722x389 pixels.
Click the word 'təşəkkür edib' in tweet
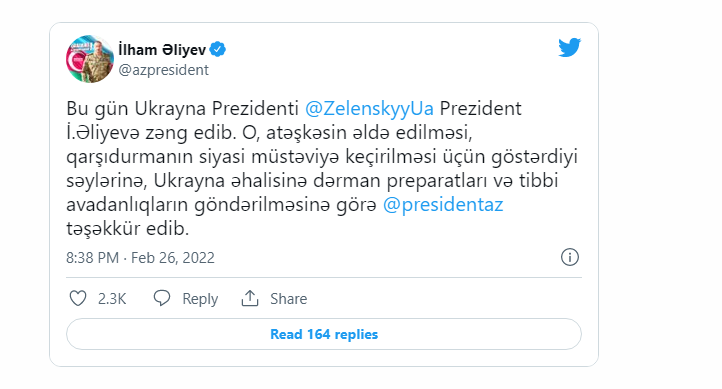128,228
